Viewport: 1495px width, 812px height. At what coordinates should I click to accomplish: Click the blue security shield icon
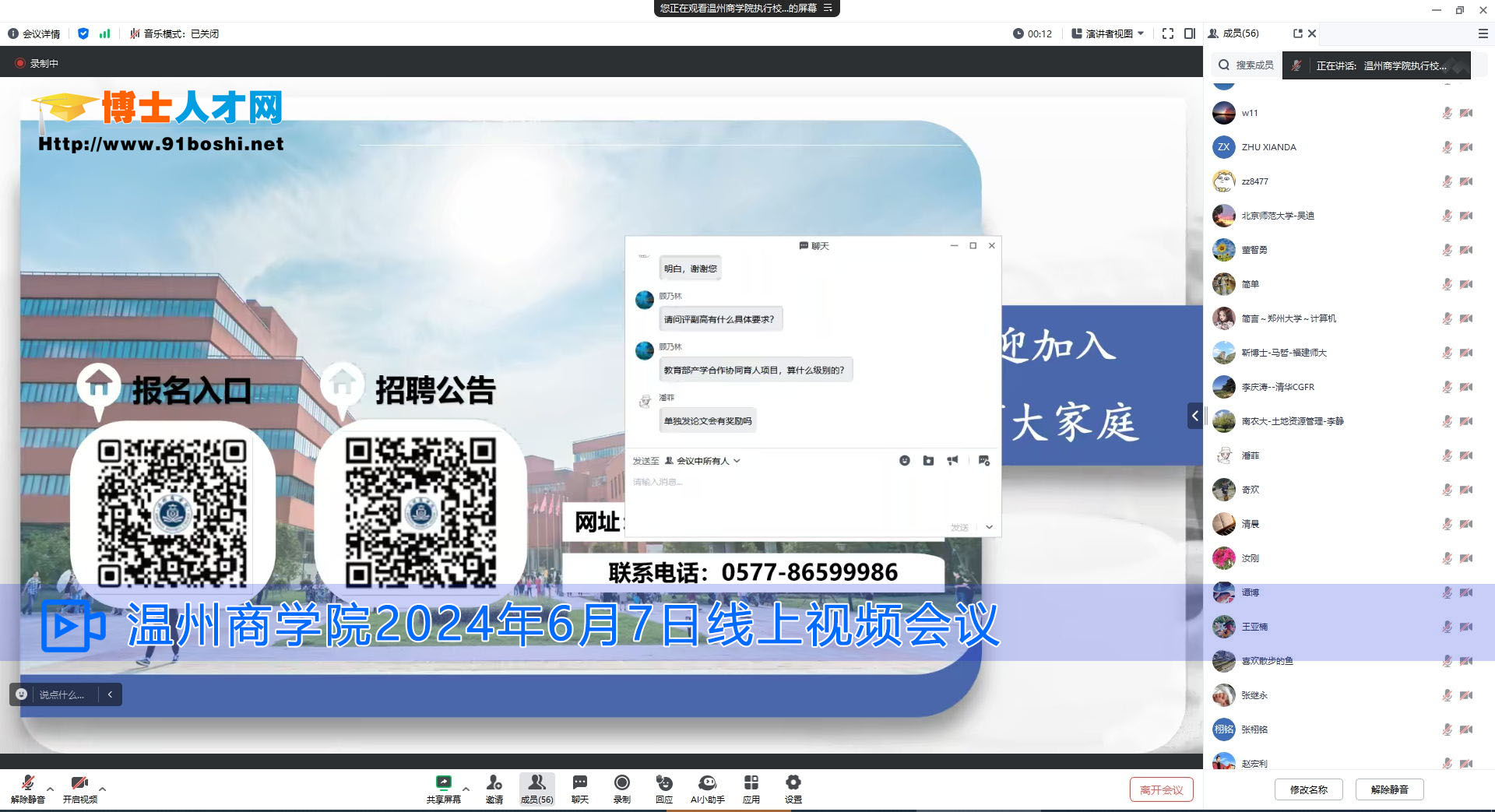click(x=83, y=33)
